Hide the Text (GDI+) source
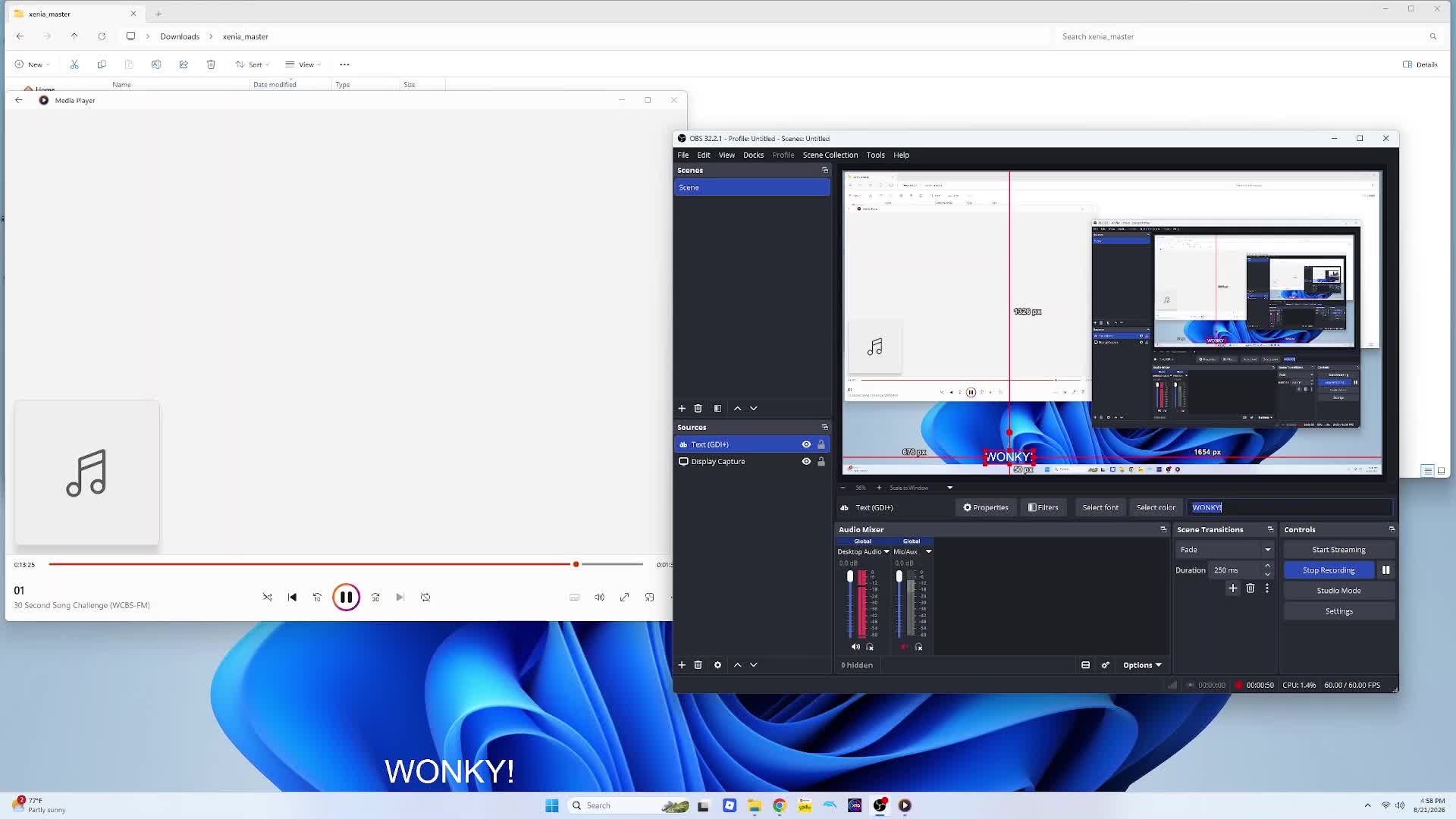1456x819 pixels. tap(806, 444)
